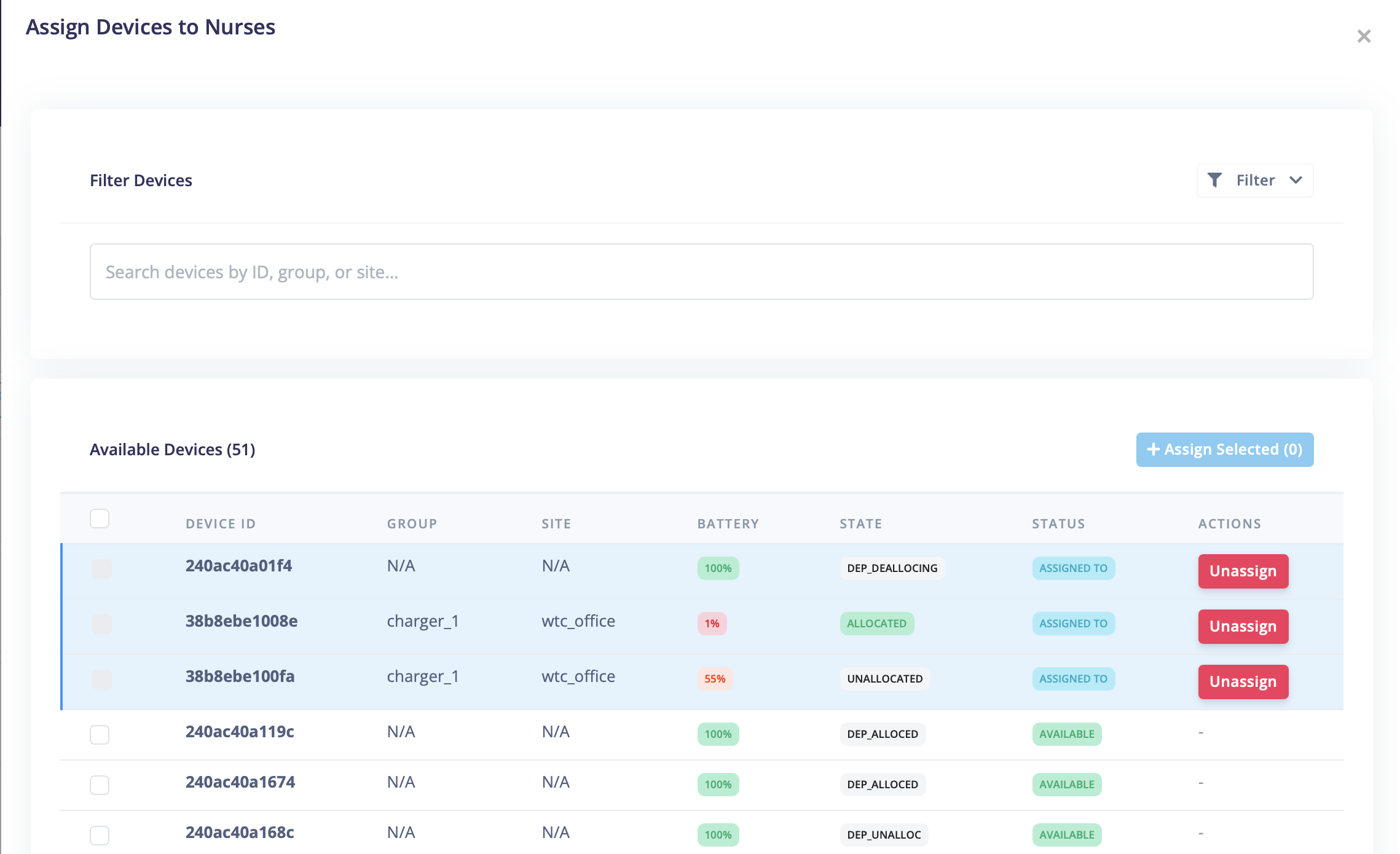Toggle the select-all devices checkbox
Viewport: 1400px width, 854px height.
tap(100, 519)
